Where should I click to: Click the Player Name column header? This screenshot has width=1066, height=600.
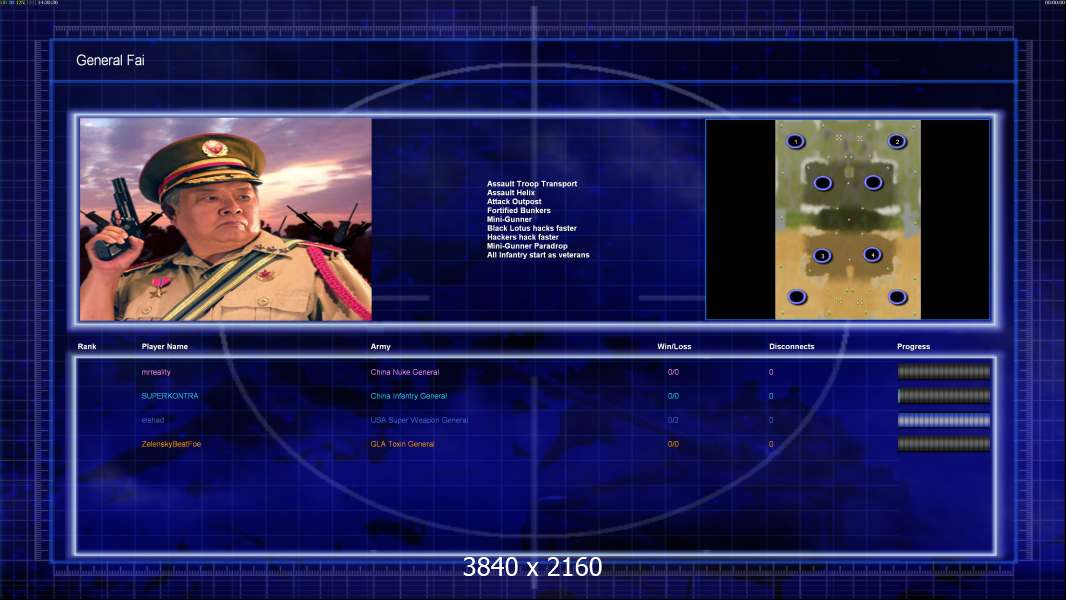point(165,347)
